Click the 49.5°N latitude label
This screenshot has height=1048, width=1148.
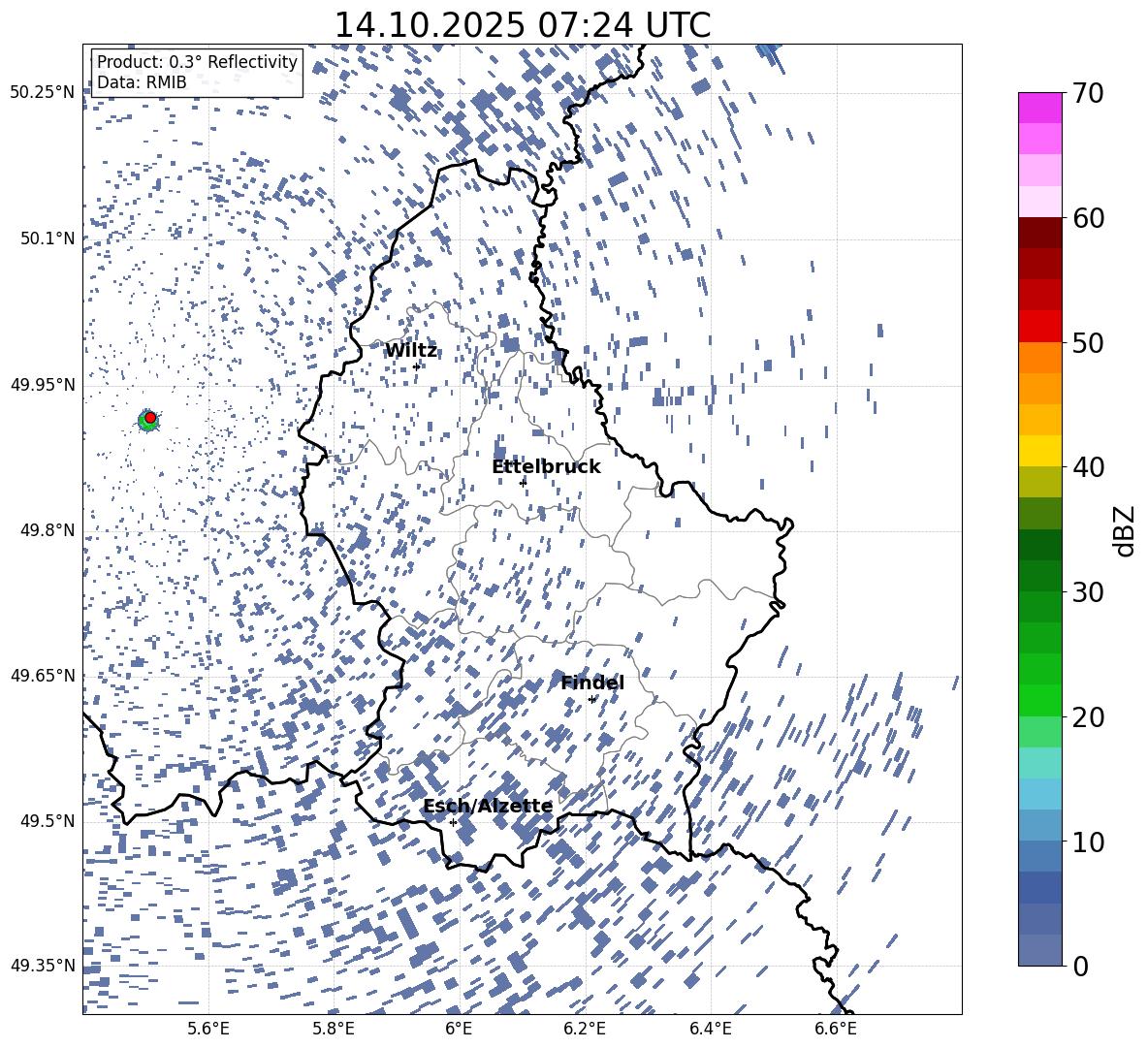tap(47, 820)
